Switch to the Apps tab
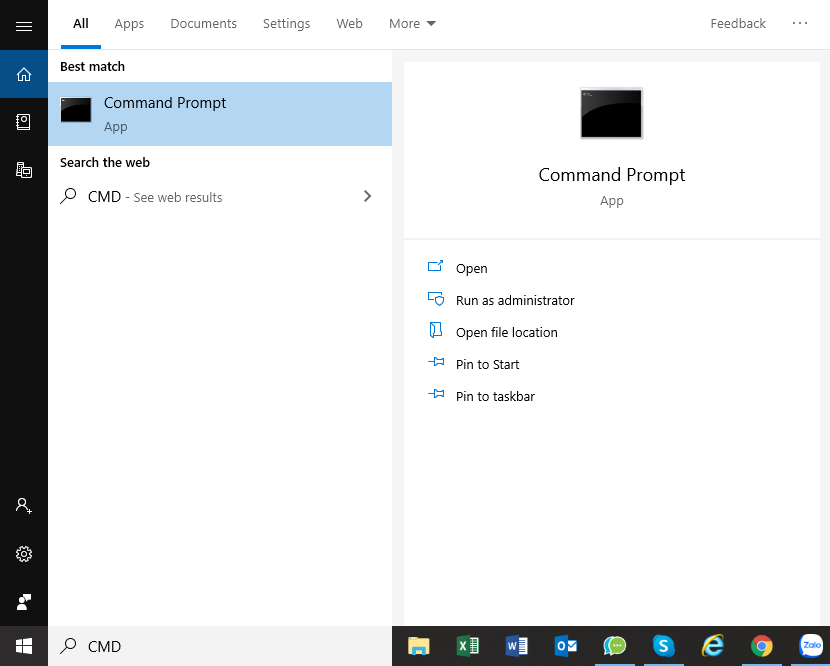This screenshot has height=666, width=830. [x=129, y=24]
